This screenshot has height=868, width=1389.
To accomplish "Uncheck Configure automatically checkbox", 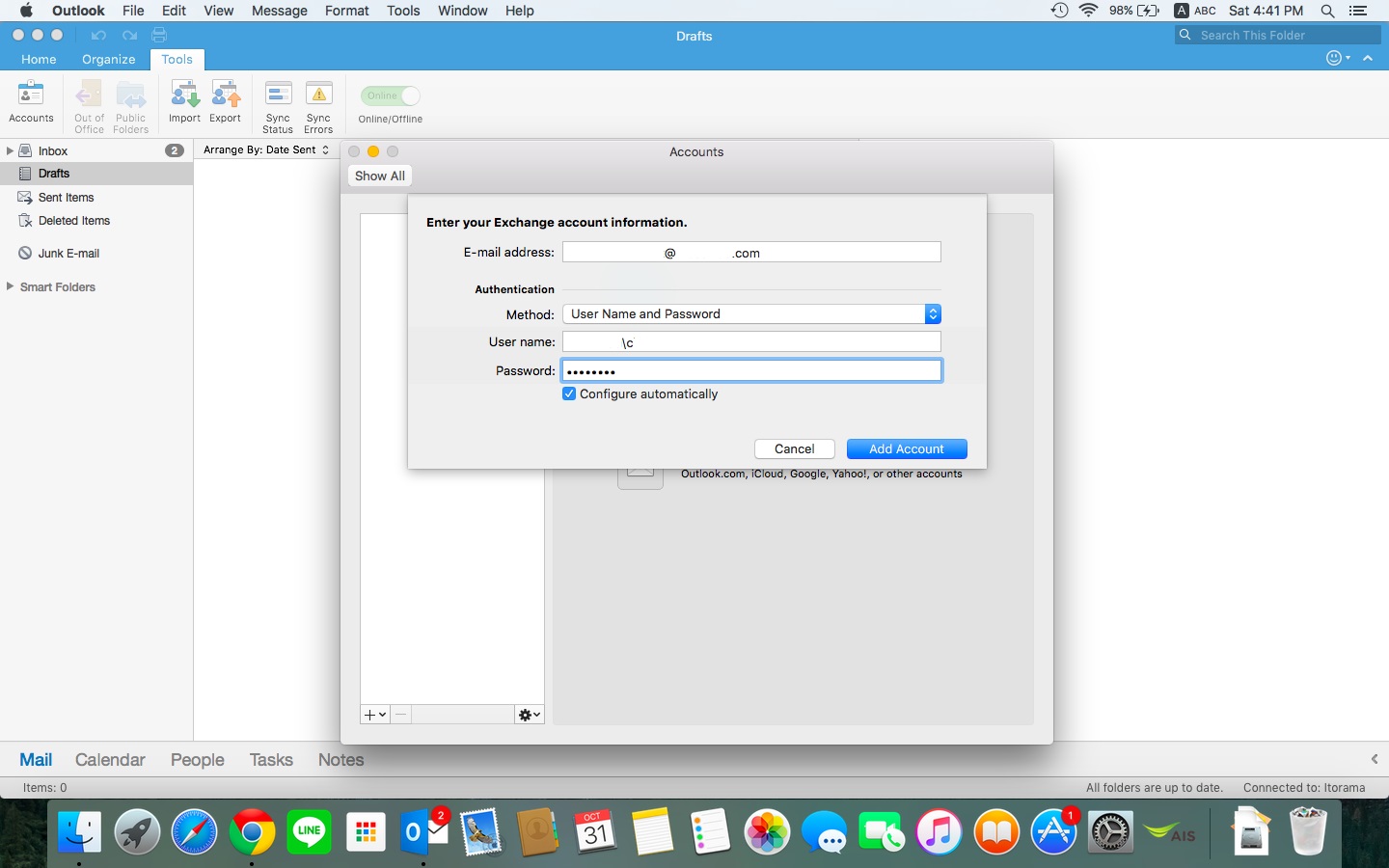I will coord(569,393).
